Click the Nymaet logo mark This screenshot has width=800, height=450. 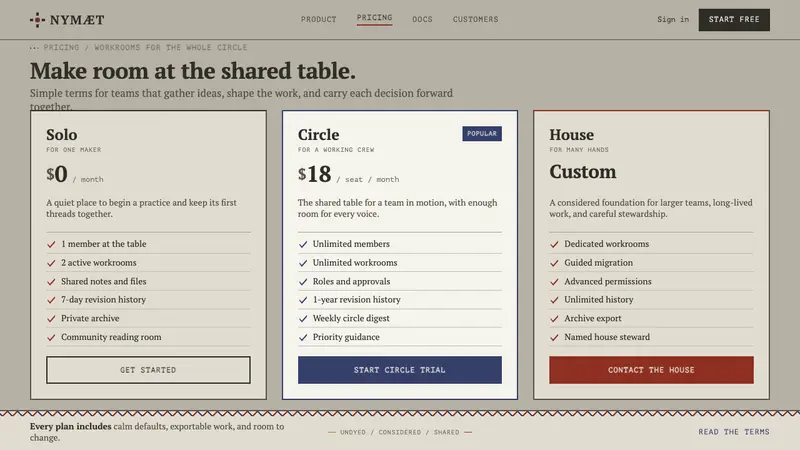37,20
